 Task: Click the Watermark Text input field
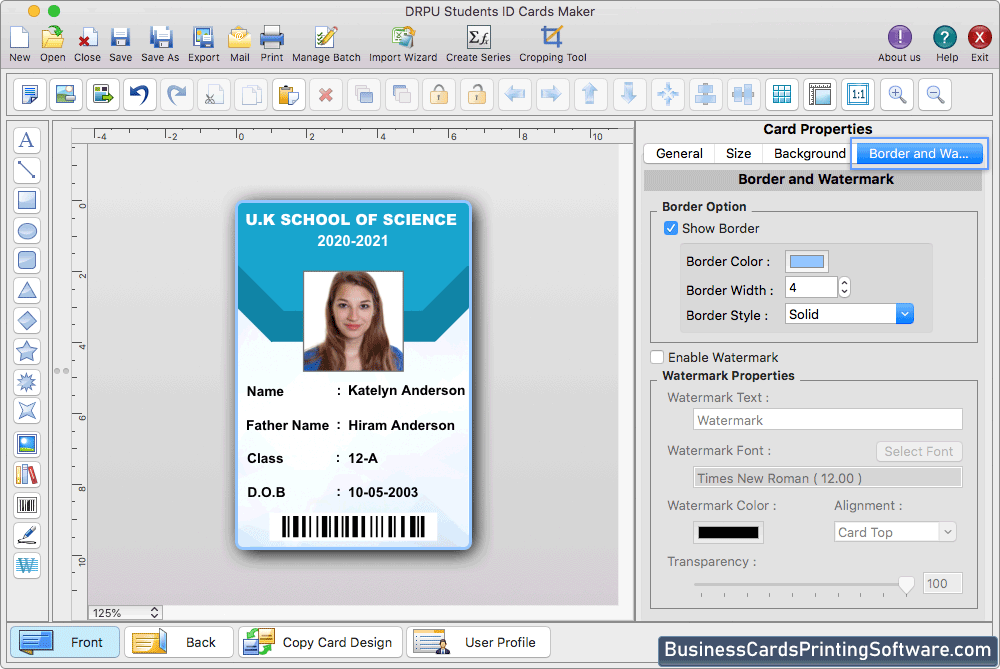(x=827, y=420)
